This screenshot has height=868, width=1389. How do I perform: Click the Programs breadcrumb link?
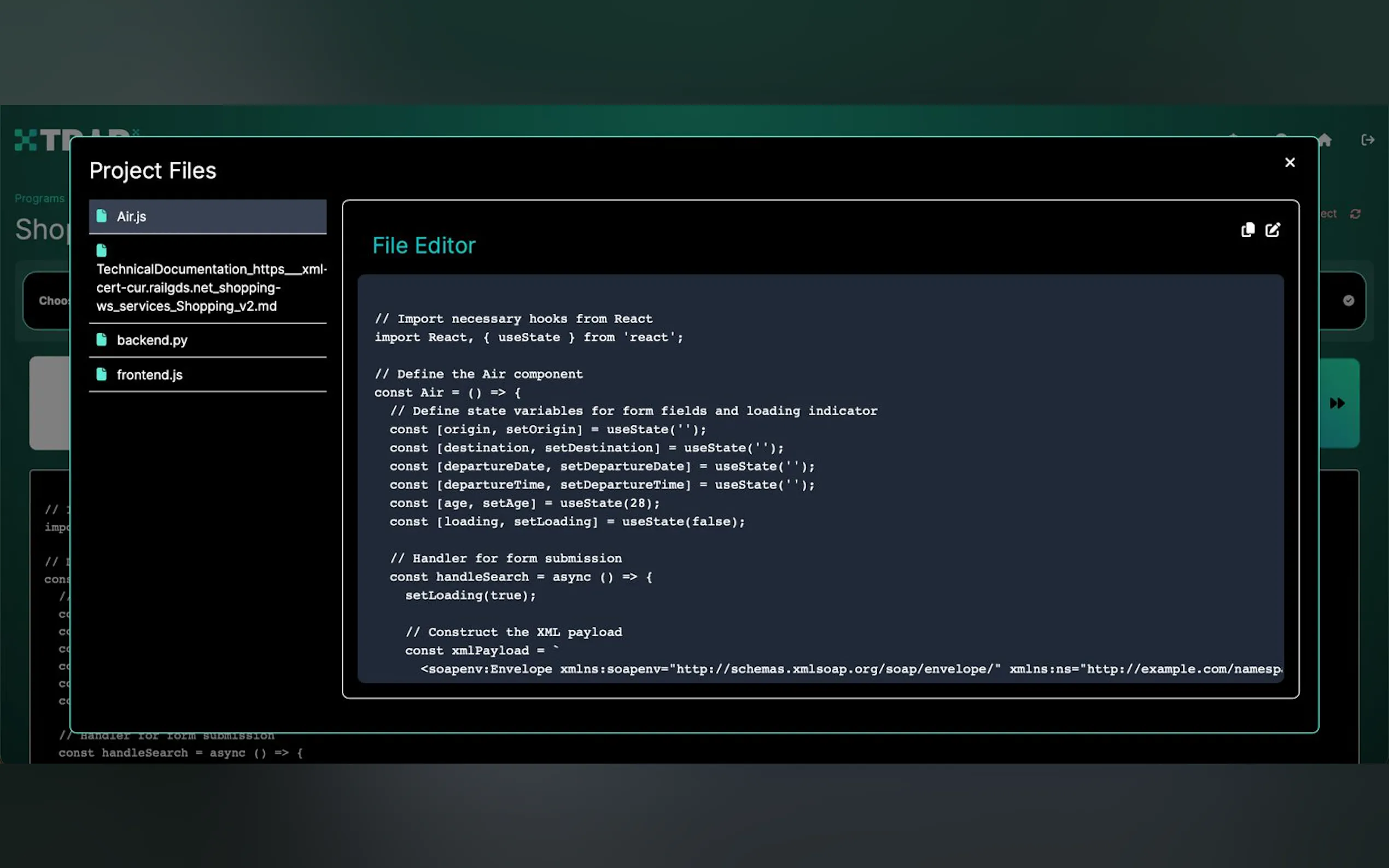coord(39,198)
